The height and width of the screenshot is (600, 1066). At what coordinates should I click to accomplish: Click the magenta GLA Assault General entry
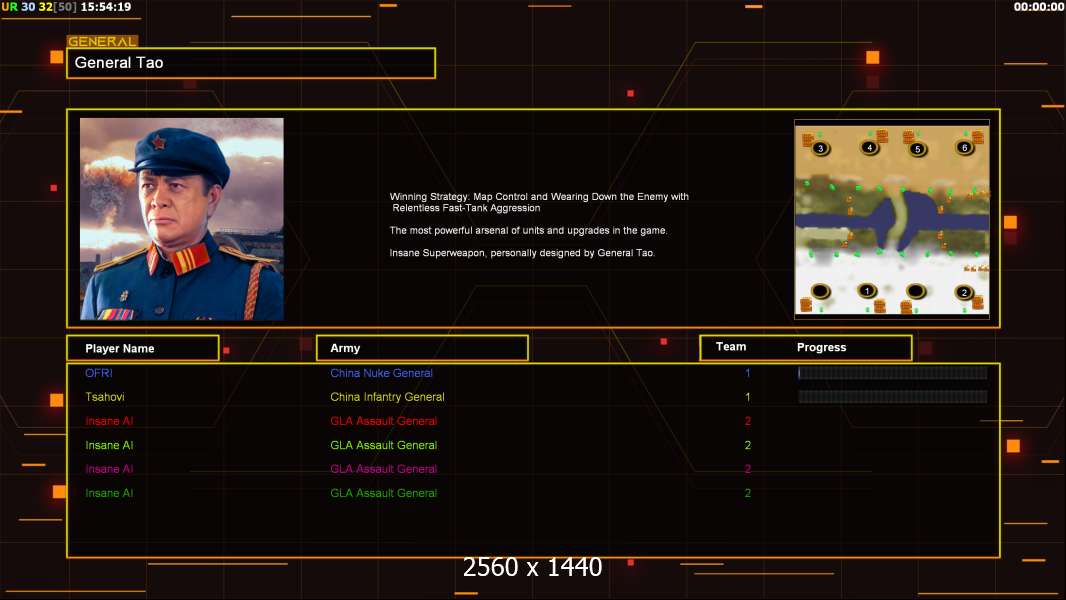pos(383,469)
